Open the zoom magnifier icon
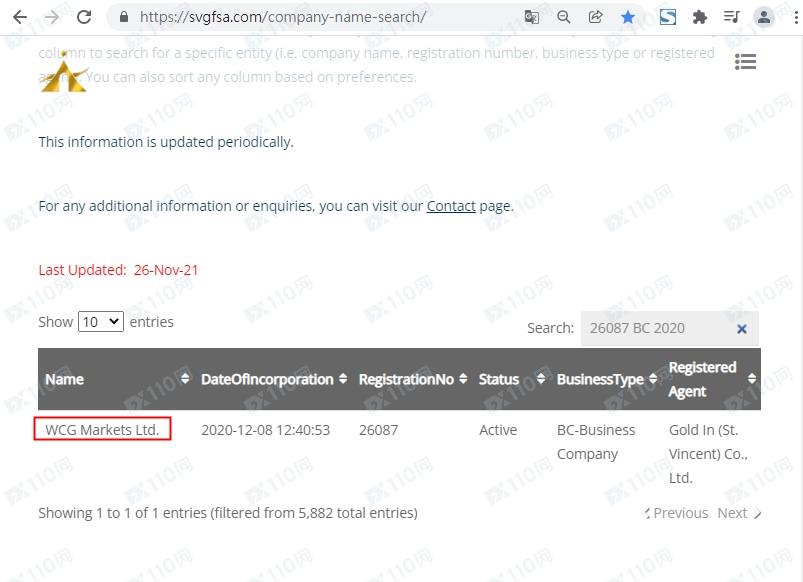 click(563, 17)
